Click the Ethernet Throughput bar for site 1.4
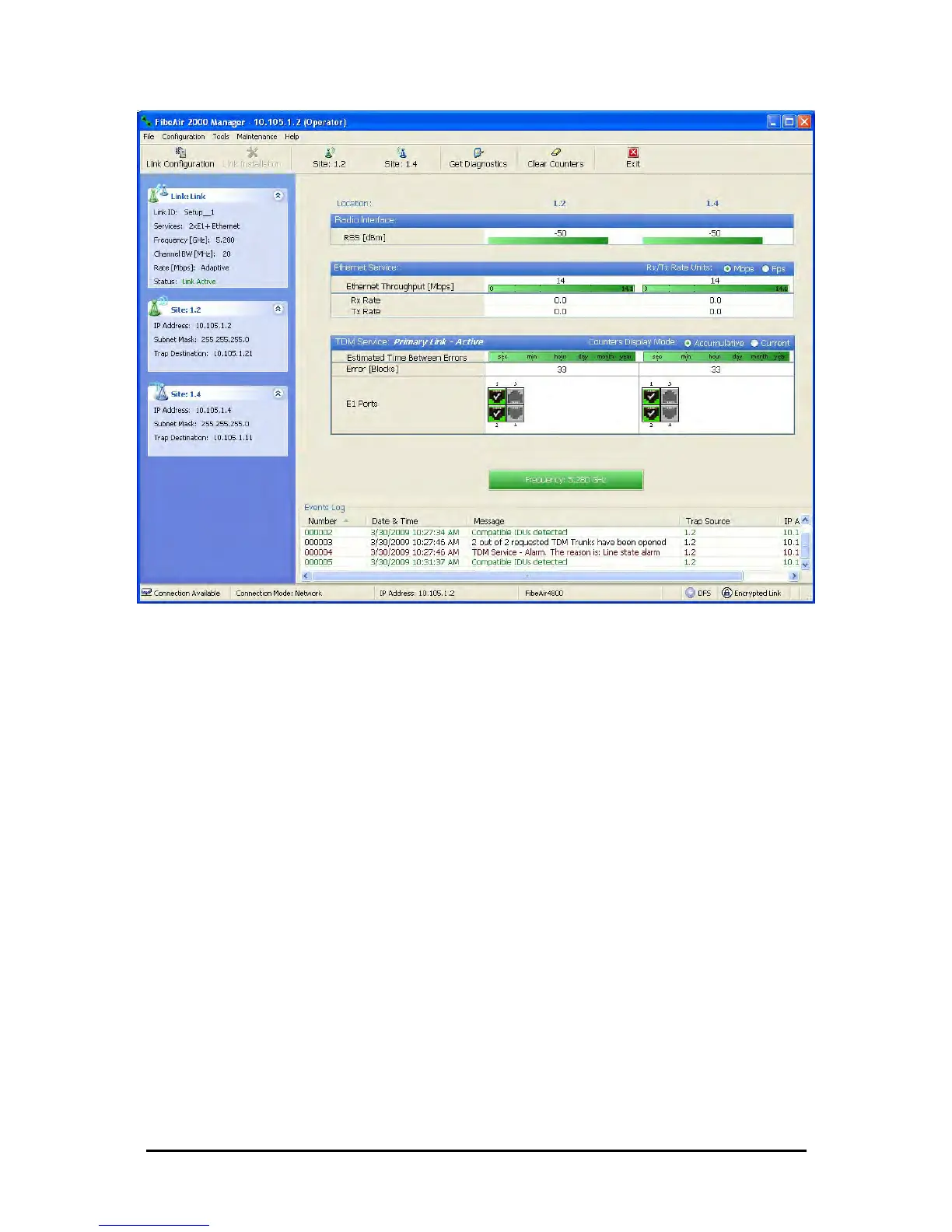This screenshot has height=1232, width=952. click(716, 289)
